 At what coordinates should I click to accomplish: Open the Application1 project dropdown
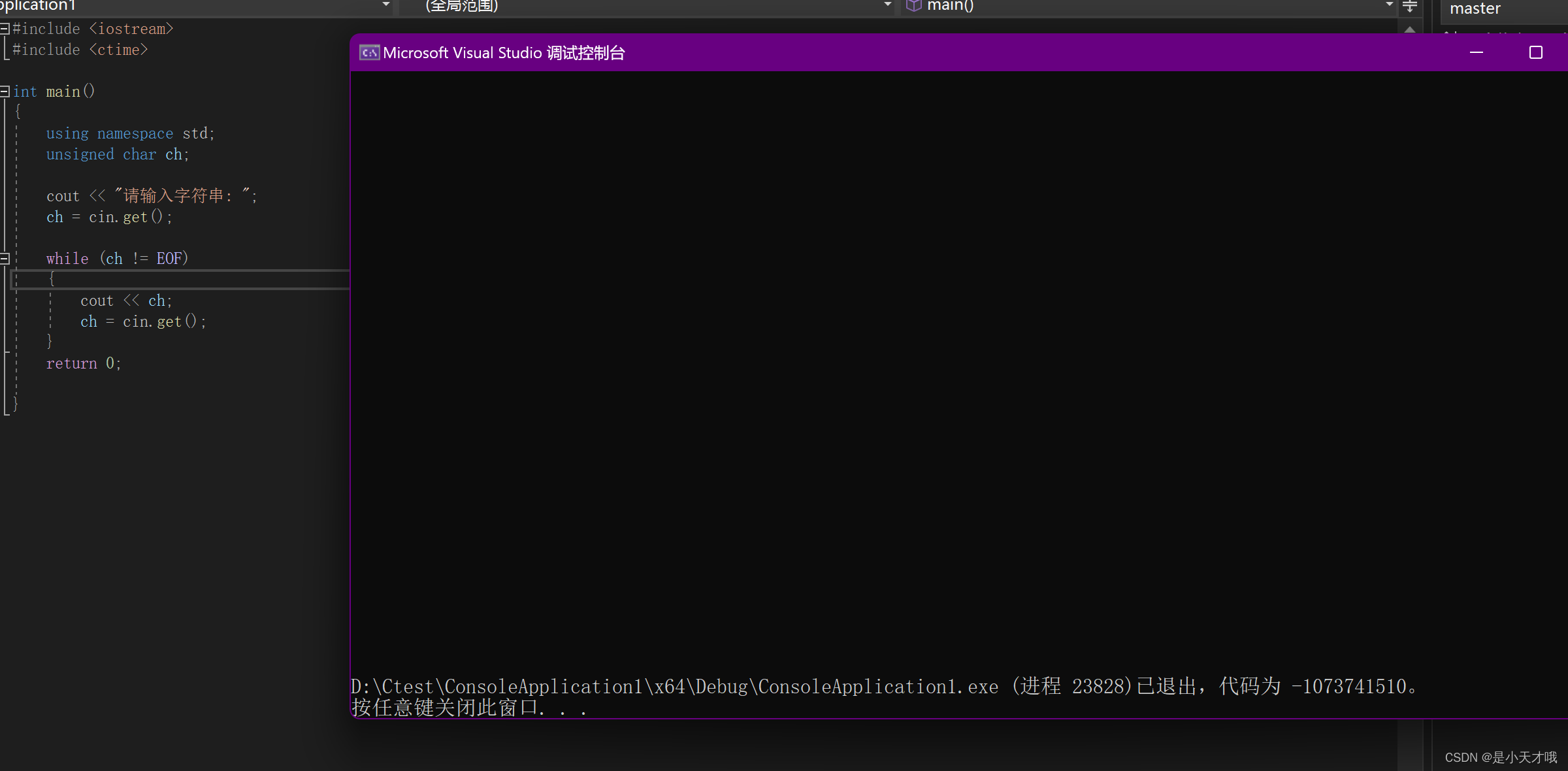click(384, 5)
